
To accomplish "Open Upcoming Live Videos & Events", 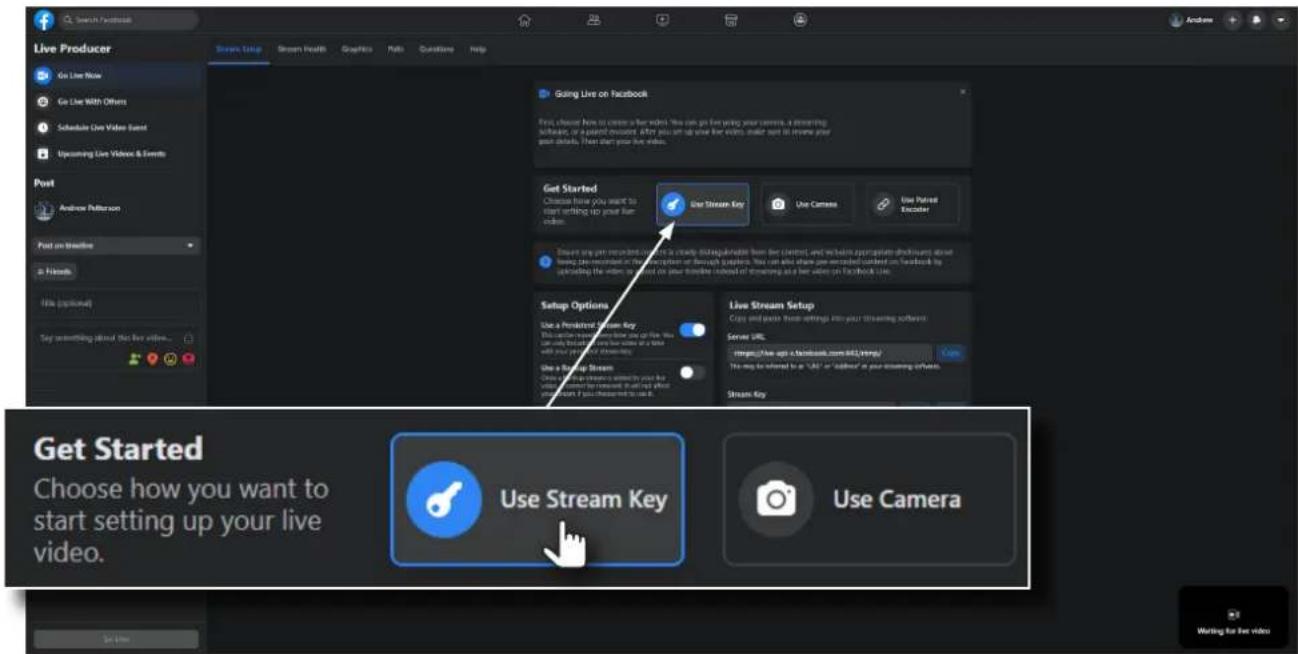I will coord(117,154).
